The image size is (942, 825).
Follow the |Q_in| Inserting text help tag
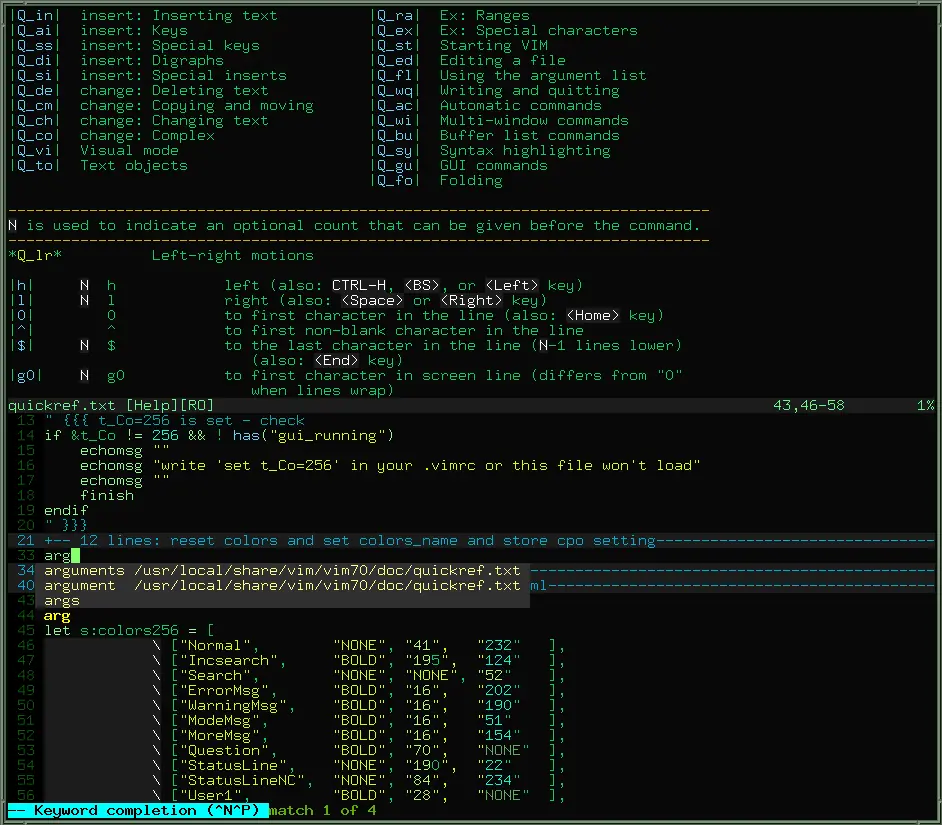point(35,16)
